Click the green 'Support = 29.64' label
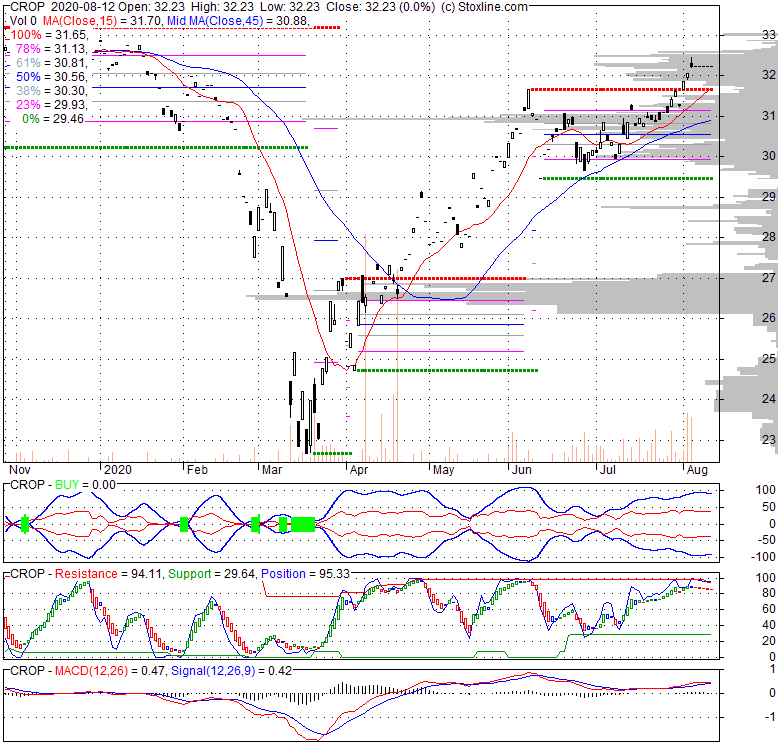The image size is (780, 745). (212, 574)
